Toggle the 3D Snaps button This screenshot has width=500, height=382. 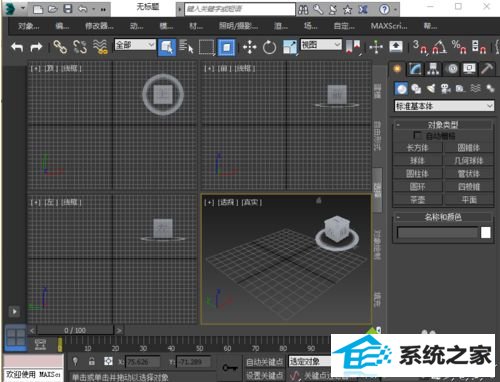coord(420,47)
